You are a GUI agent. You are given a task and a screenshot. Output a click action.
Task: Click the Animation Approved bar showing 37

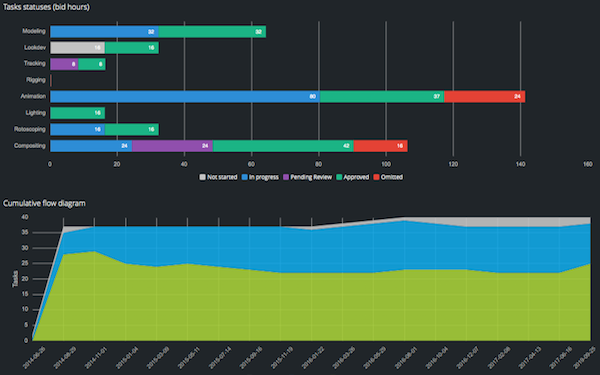(x=382, y=96)
